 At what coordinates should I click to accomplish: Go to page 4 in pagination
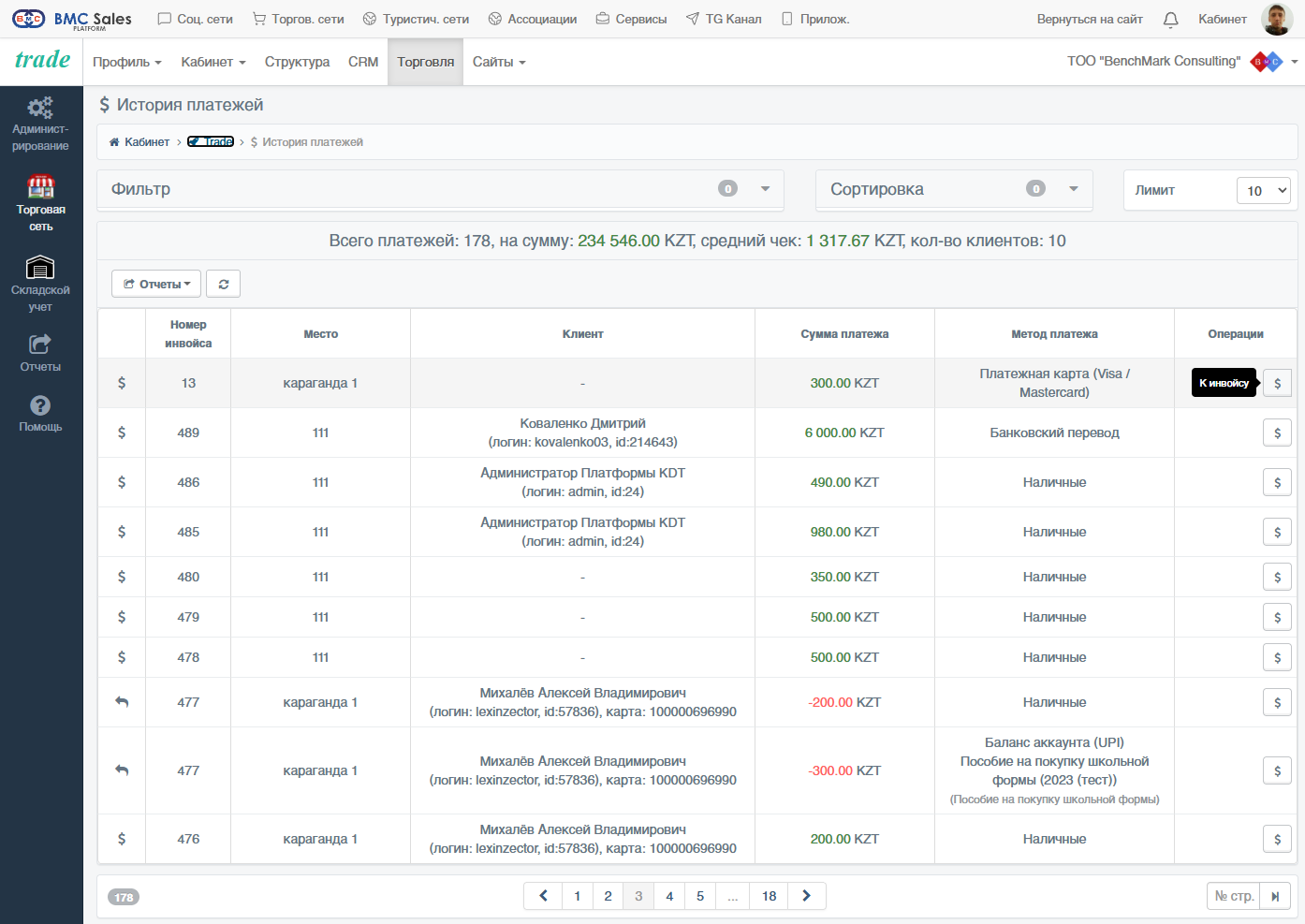pos(669,896)
